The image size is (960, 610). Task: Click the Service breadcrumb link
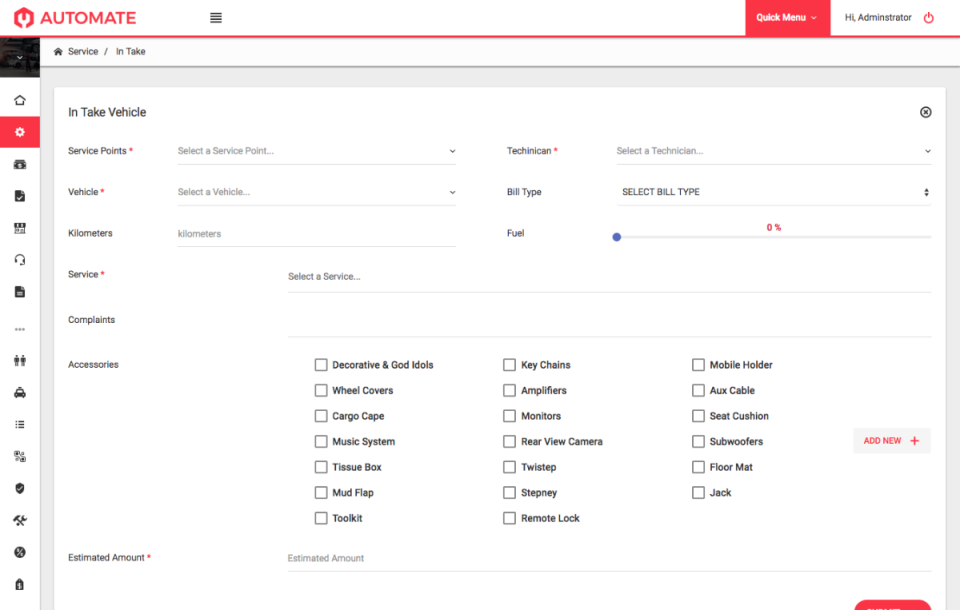(x=81, y=51)
